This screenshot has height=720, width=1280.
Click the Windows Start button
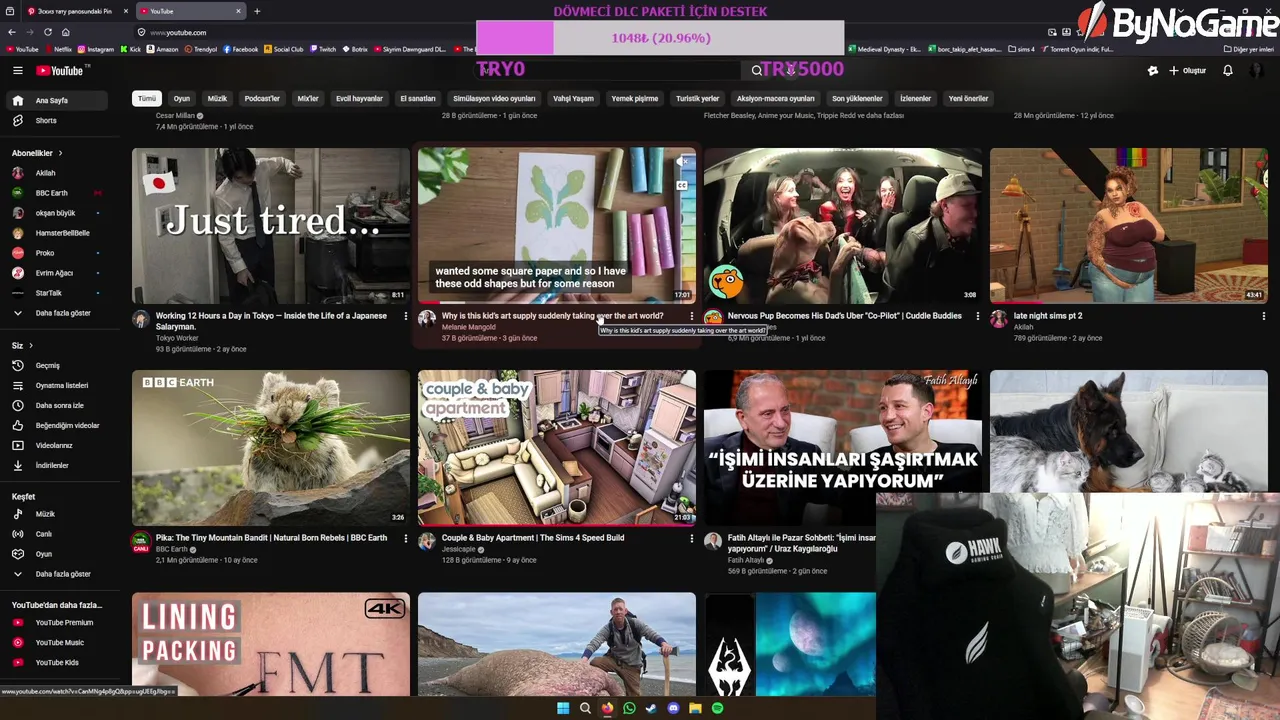(563, 708)
